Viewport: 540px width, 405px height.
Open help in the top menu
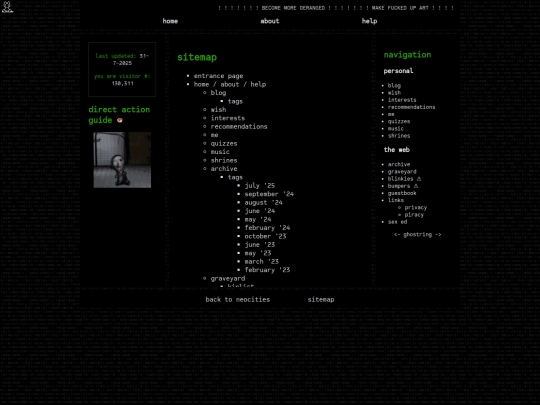click(x=369, y=21)
